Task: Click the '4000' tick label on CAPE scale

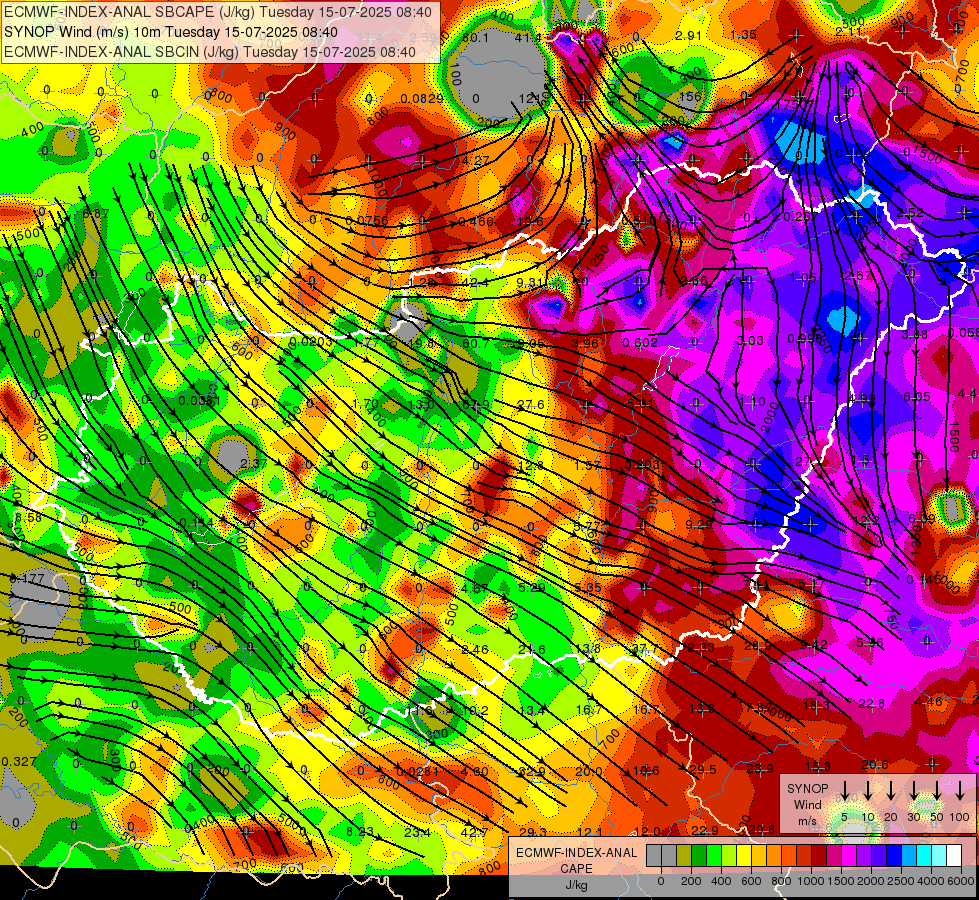Action: pyautogui.click(x=931, y=881)
